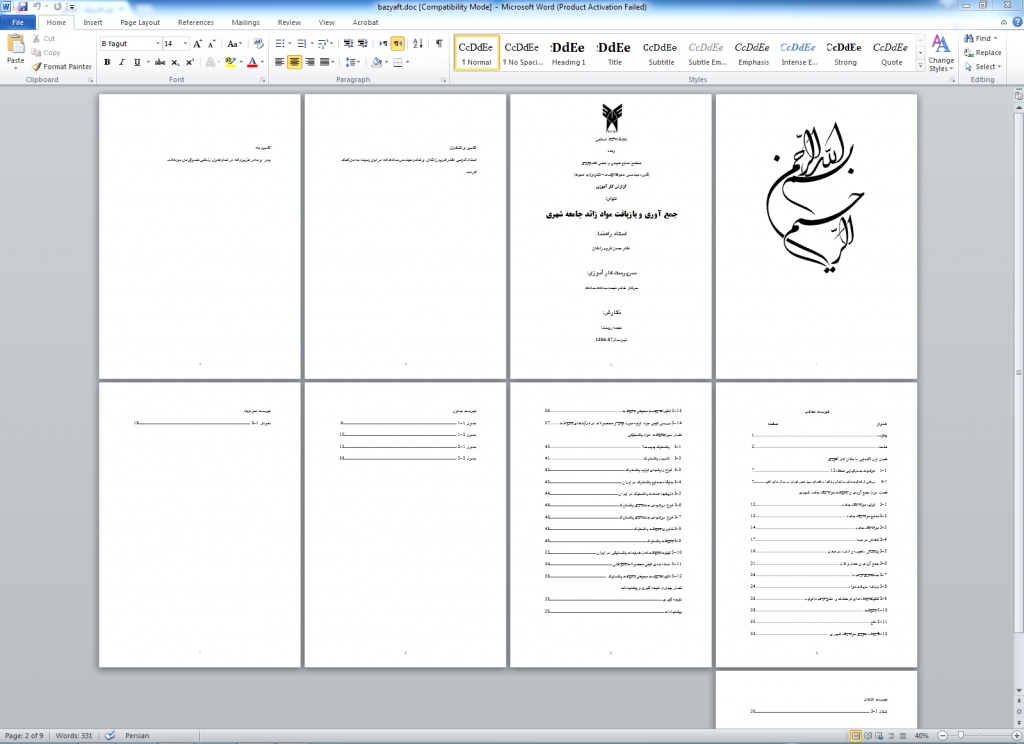Click the zoom slider in status bar
Image resolution: width=1024 pixels, height=744 pixels.
(960, 736)
